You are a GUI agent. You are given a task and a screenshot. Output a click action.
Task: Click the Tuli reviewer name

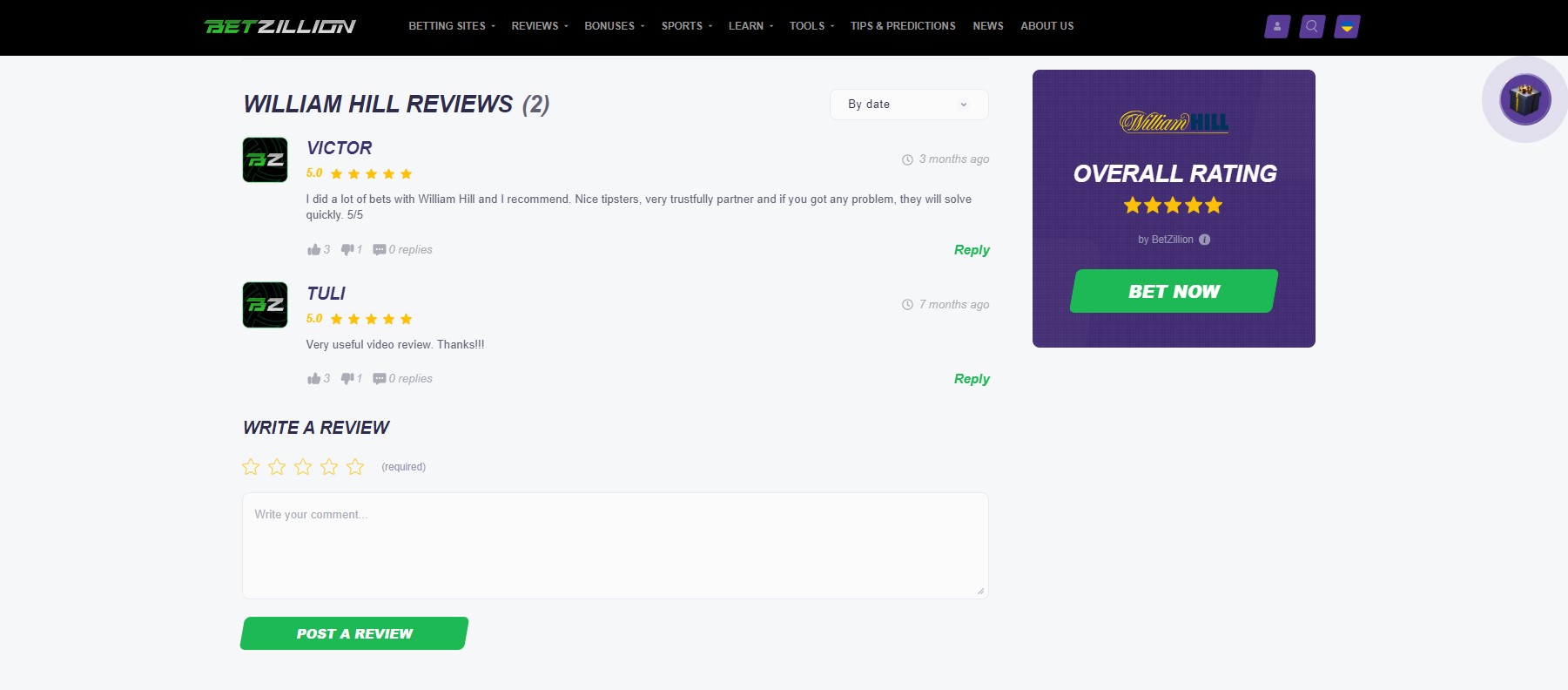point(326,294)
